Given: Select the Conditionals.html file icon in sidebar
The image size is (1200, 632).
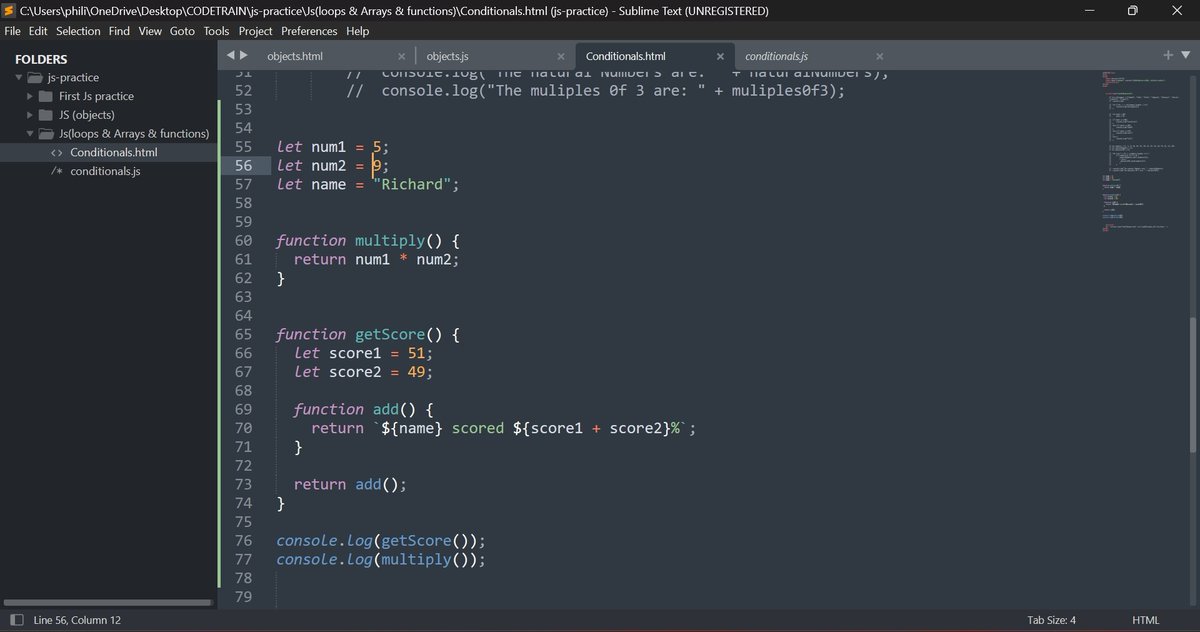Looking at the screenshot, I should (58, 152).
